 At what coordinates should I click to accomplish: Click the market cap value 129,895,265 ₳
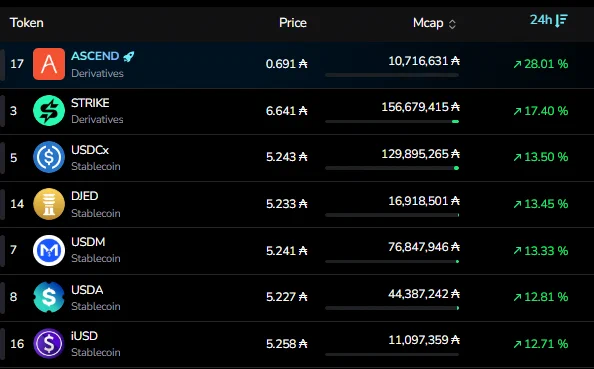[x=420, y=154]
